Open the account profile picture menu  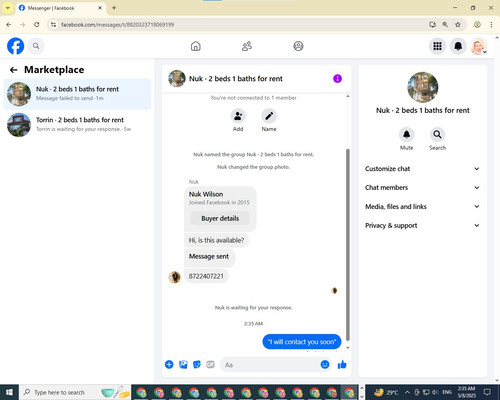click(479, 46)
